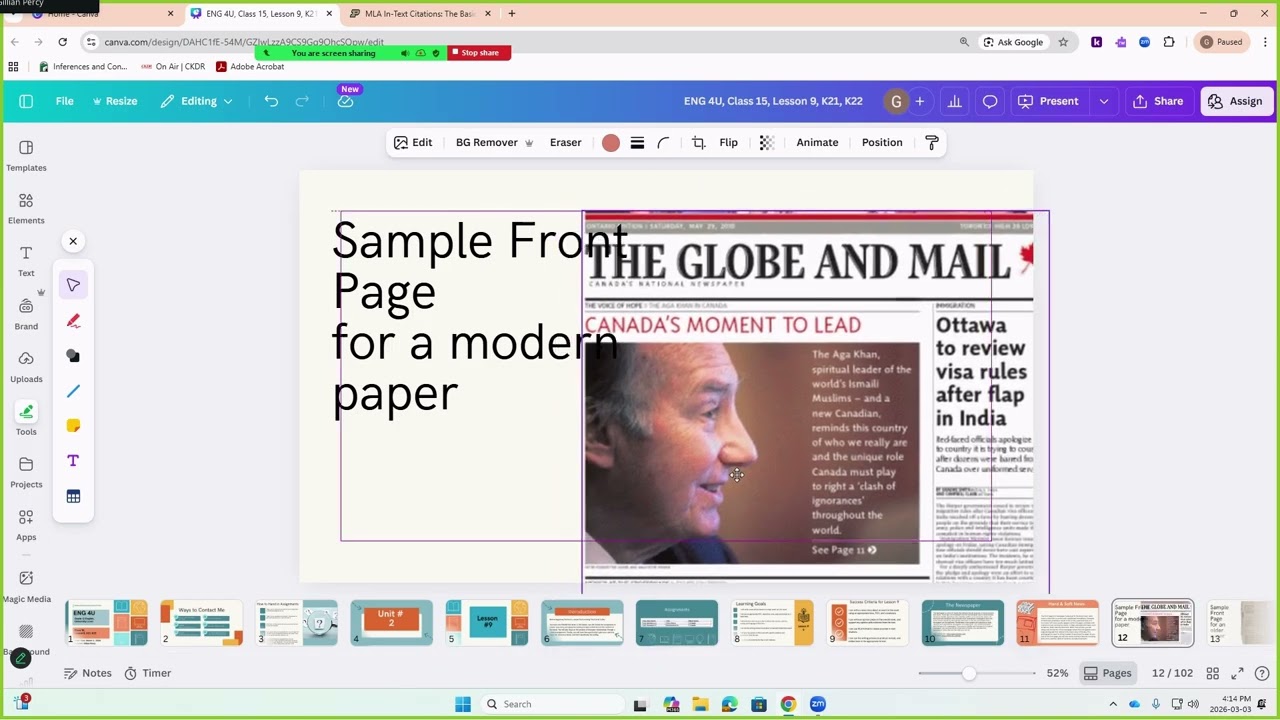
Task: Select the crop tool
Action: (698, 143)
